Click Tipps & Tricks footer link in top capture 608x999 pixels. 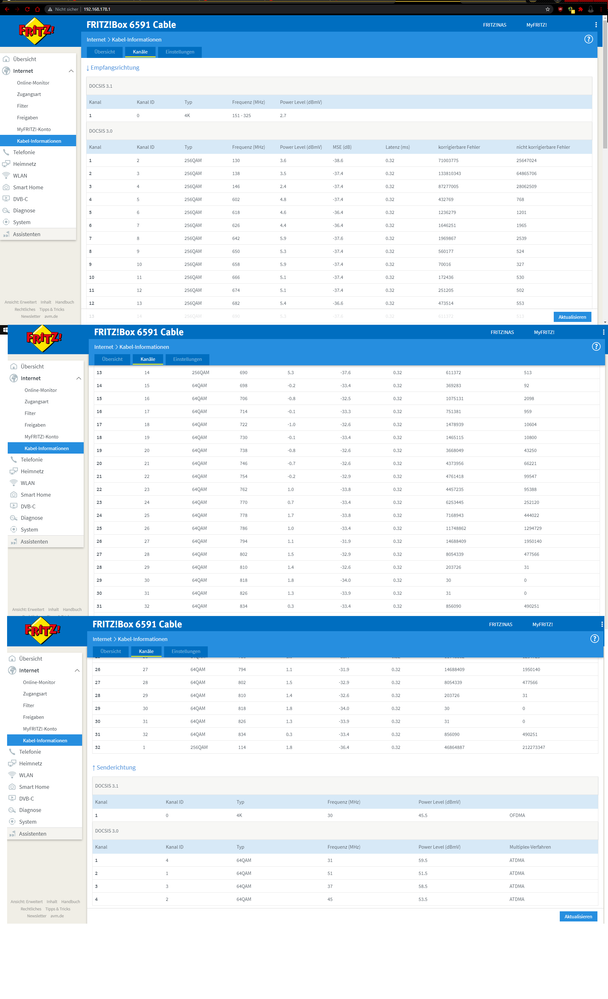(52, 309)
